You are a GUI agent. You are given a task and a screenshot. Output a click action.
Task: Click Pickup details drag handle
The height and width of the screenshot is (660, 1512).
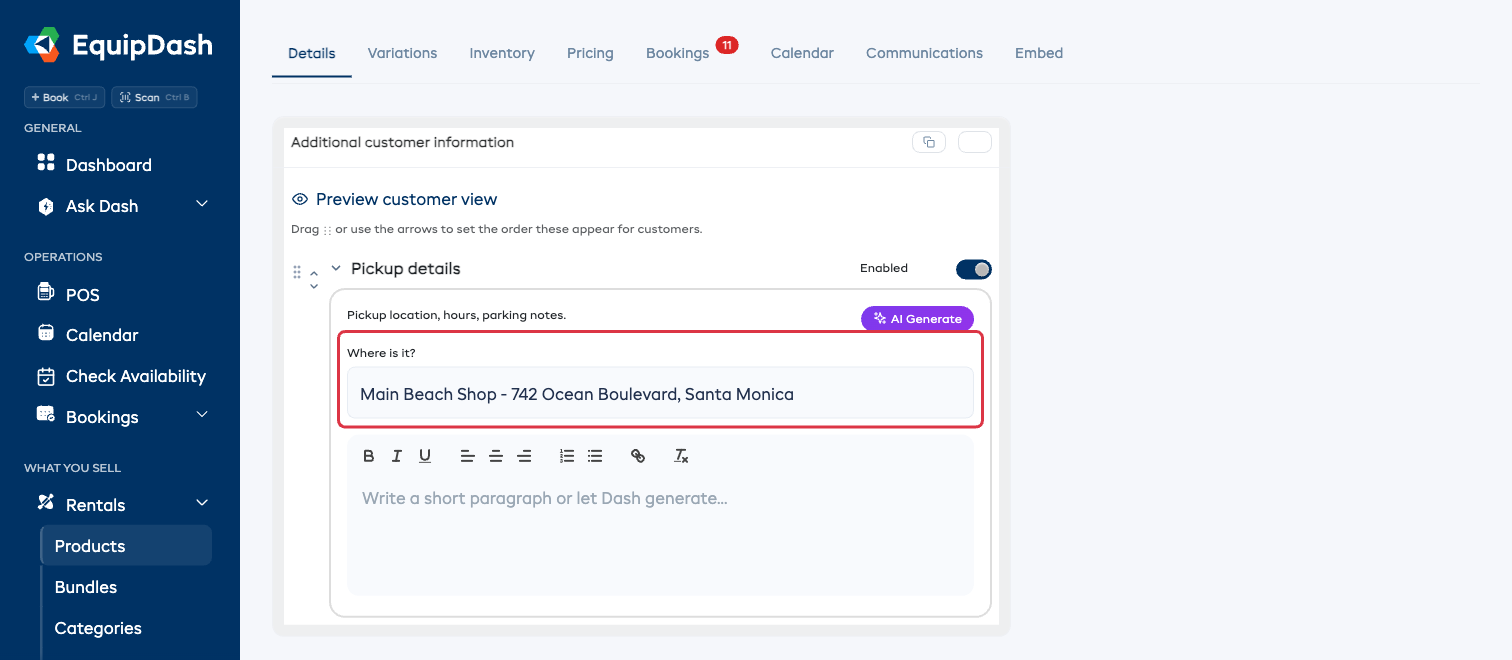(x=297, y=271)
